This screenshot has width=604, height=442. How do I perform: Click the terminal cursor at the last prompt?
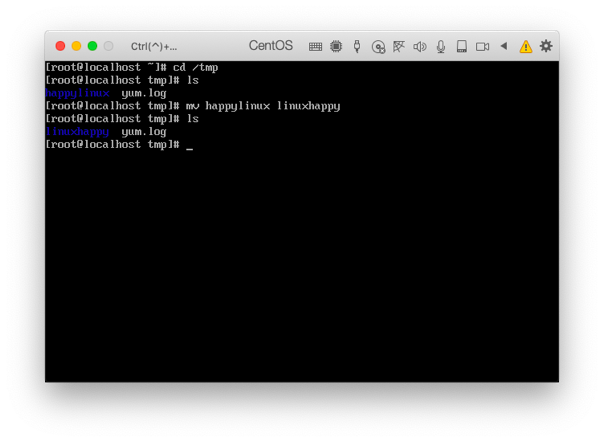(x=189, y=149)
